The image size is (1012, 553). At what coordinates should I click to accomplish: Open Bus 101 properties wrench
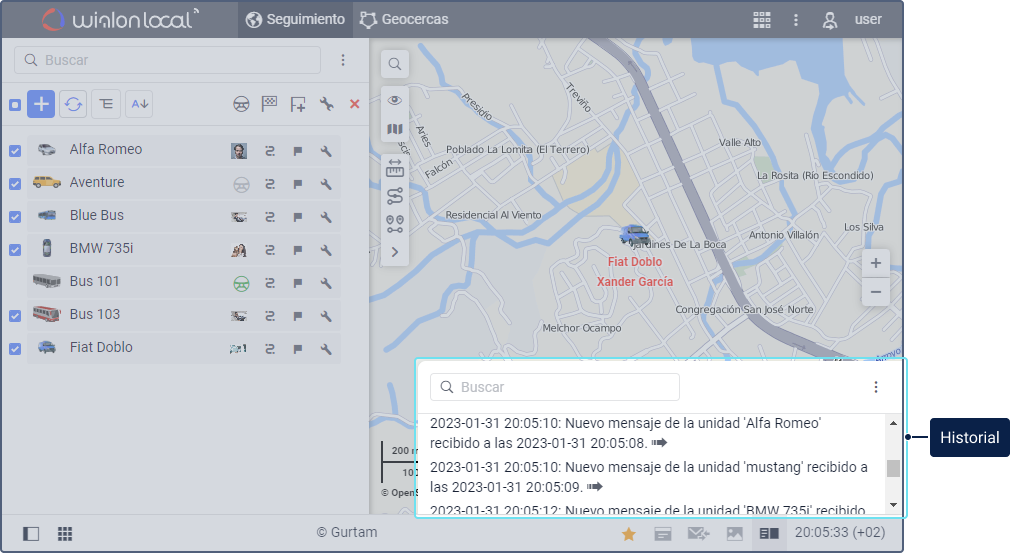pyautogui.click(x=326, y=283)
